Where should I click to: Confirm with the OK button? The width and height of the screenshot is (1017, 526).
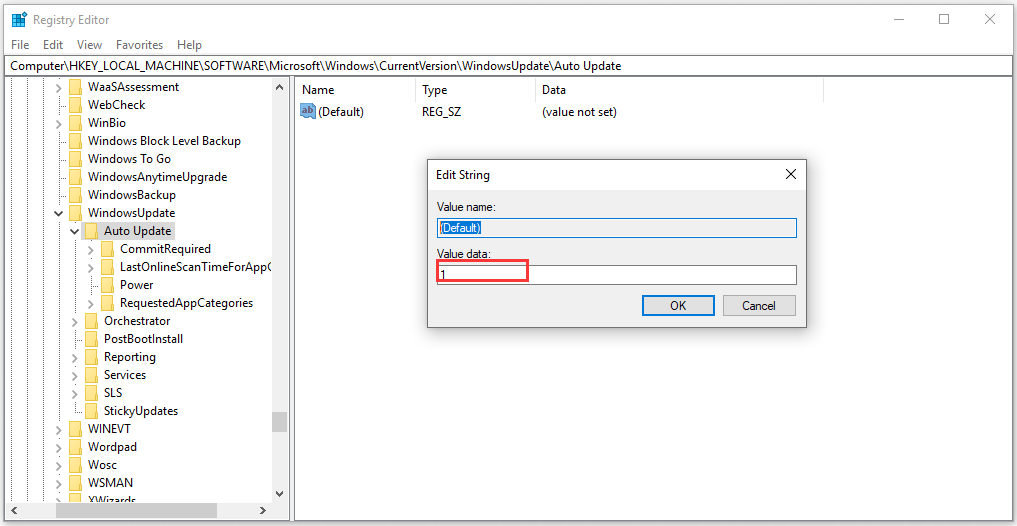pyautogui.click(x=678, y=305)
